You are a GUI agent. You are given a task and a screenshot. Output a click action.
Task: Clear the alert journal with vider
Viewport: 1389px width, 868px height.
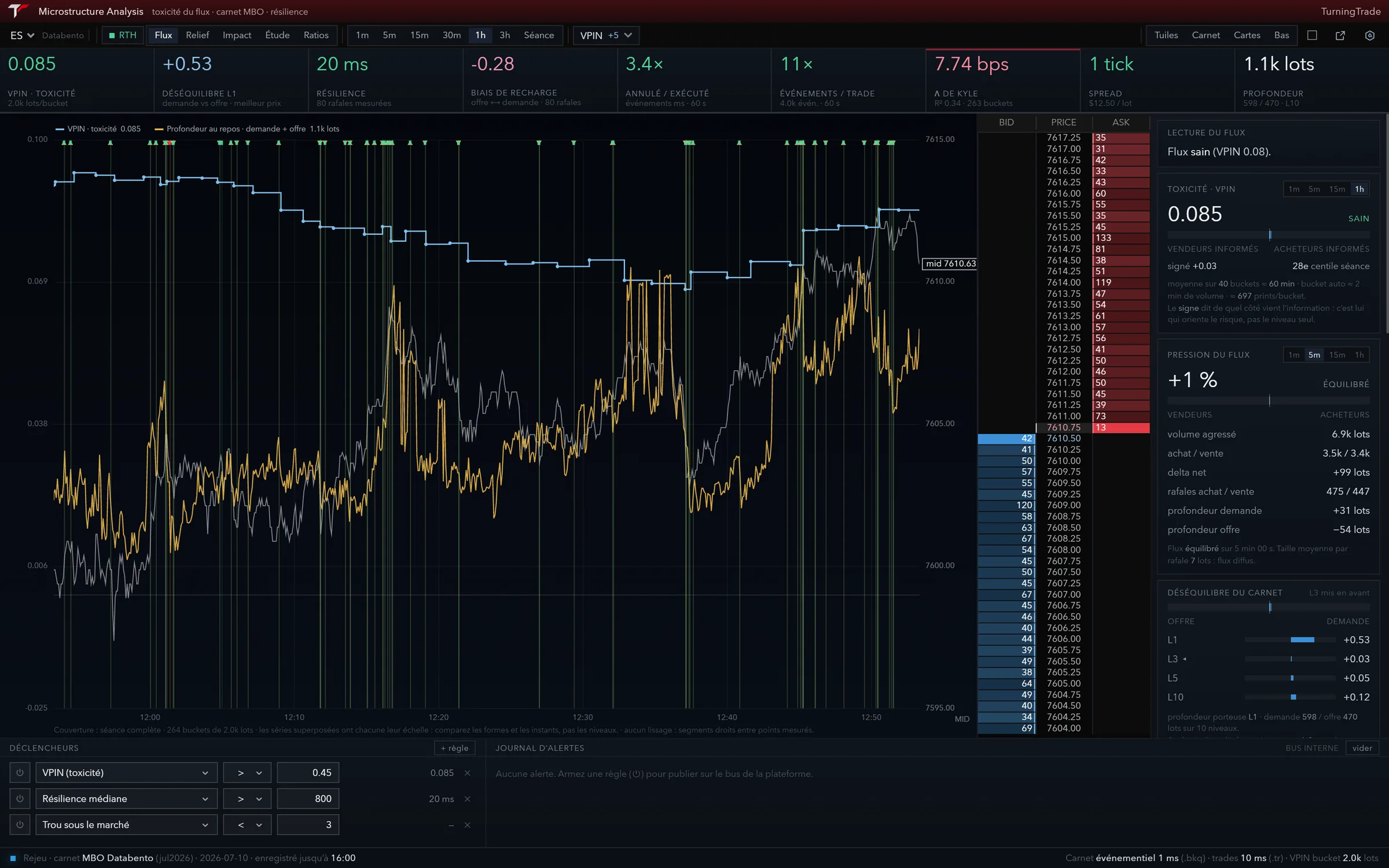coord(1362,748)
